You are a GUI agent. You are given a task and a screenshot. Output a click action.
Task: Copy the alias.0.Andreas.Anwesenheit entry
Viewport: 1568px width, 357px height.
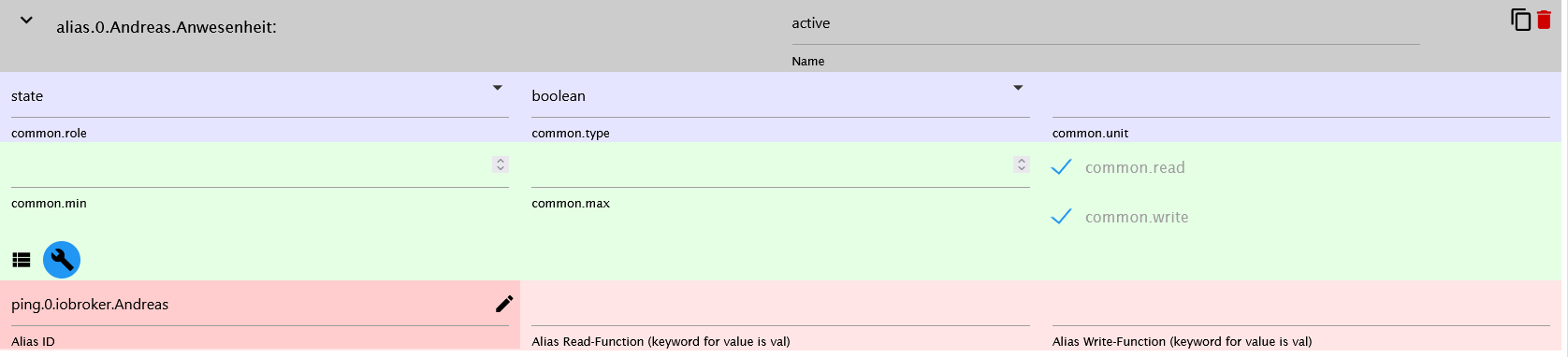click(x=1520, y=19)
